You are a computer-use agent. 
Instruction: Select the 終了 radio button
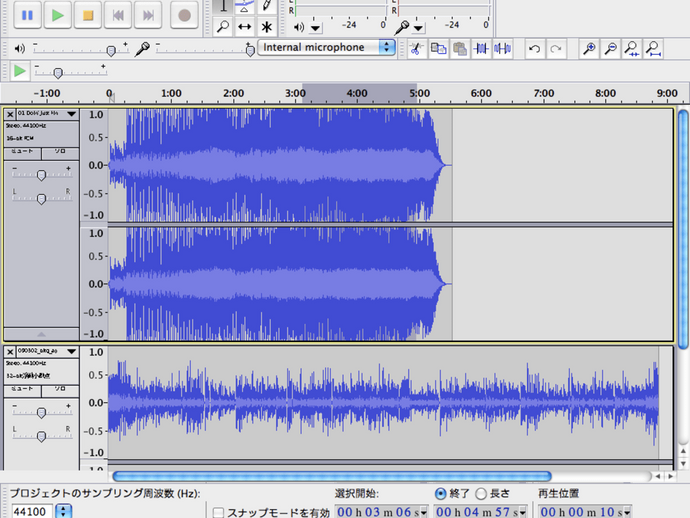pos(440,493)
